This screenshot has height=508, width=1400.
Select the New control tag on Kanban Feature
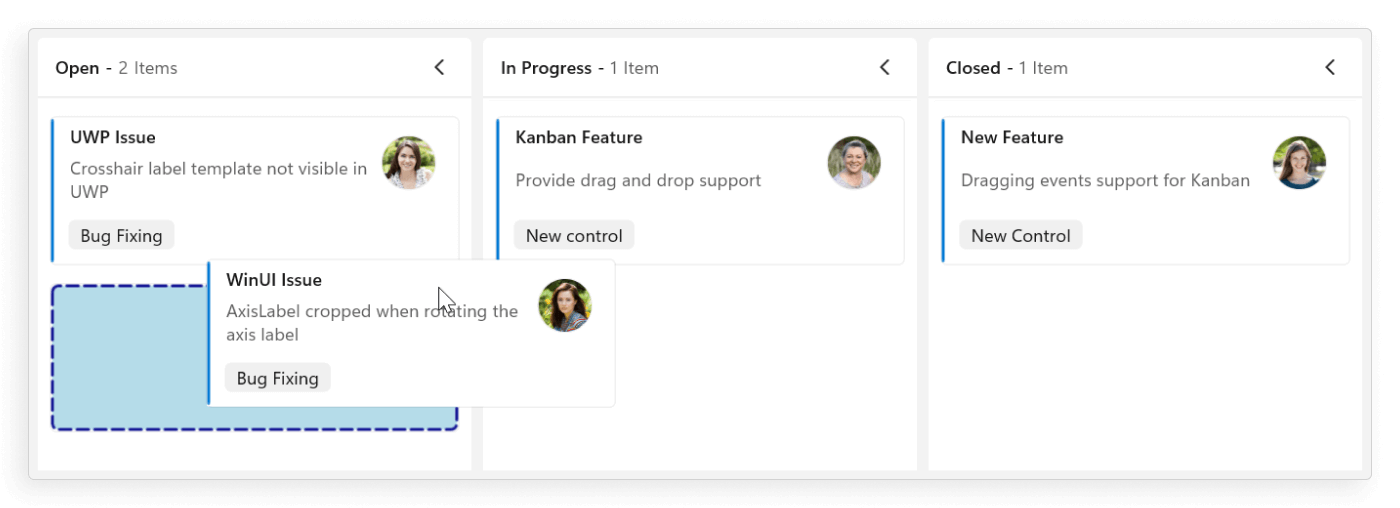pos(574,236)
